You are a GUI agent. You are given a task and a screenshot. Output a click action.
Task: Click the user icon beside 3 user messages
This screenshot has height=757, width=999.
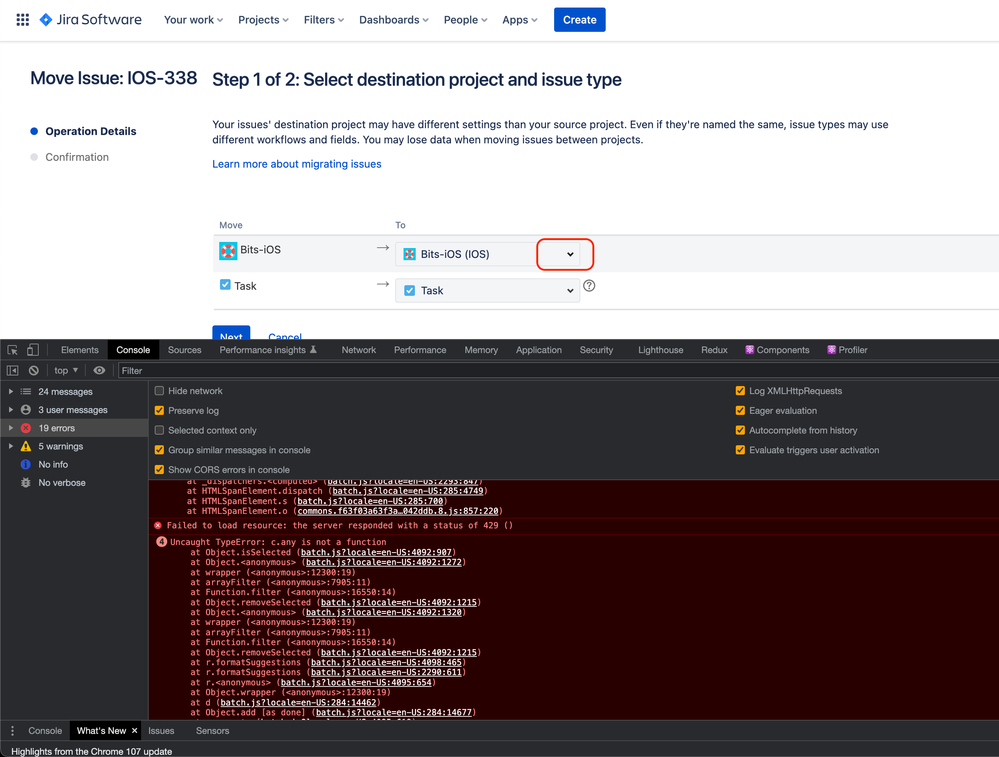tap(25, 410)
